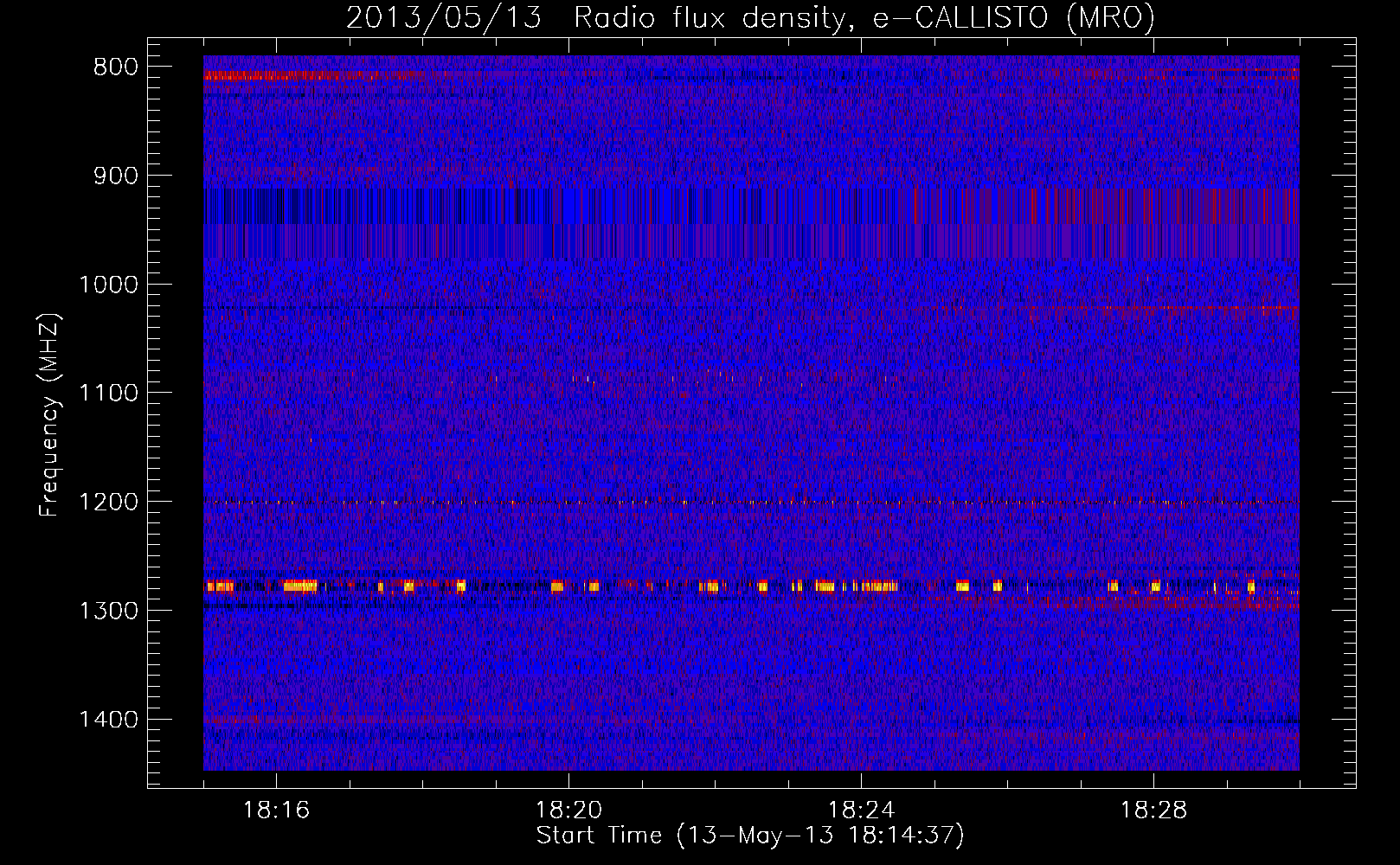
Task: Click the 'Start Time (13-May-13 18:14:37)' label
Action: point(750,836)
